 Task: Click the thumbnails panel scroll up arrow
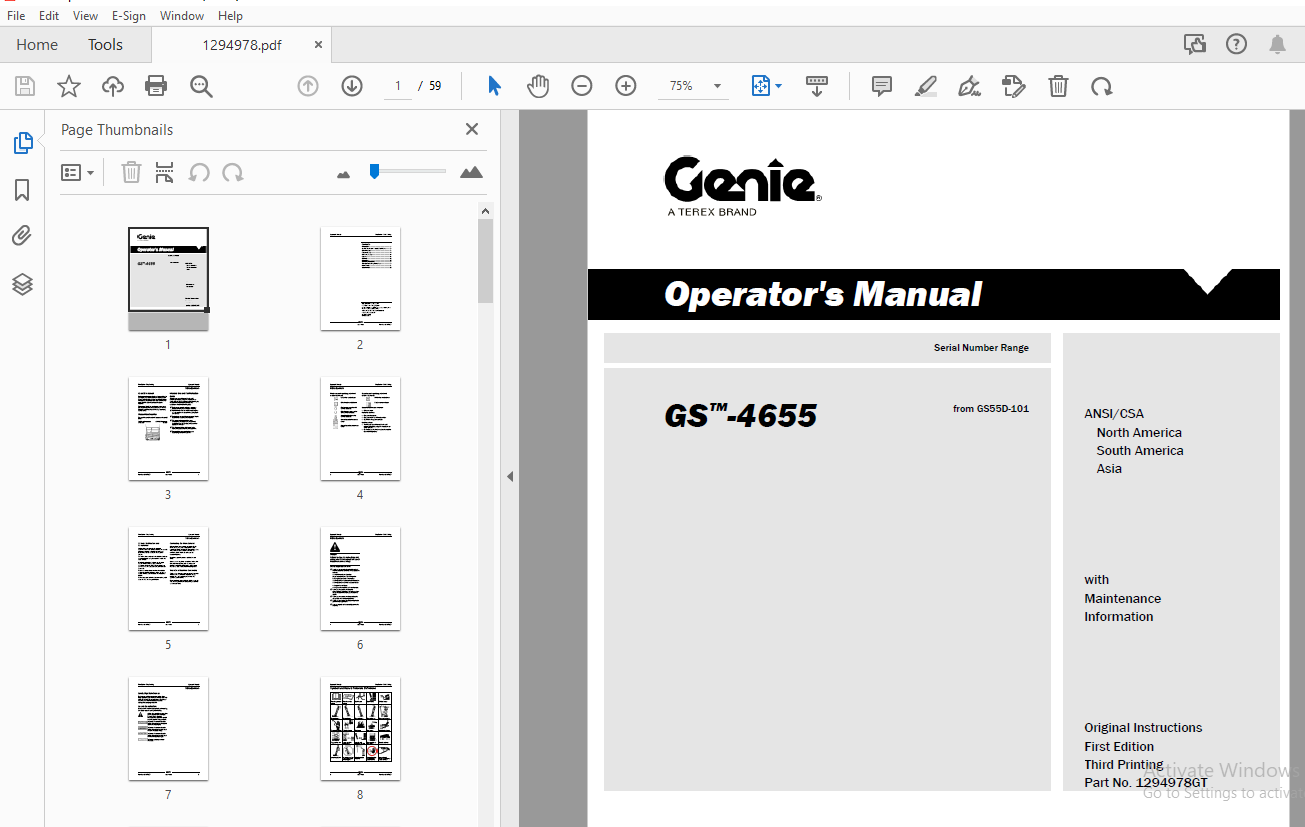point(486,211)
